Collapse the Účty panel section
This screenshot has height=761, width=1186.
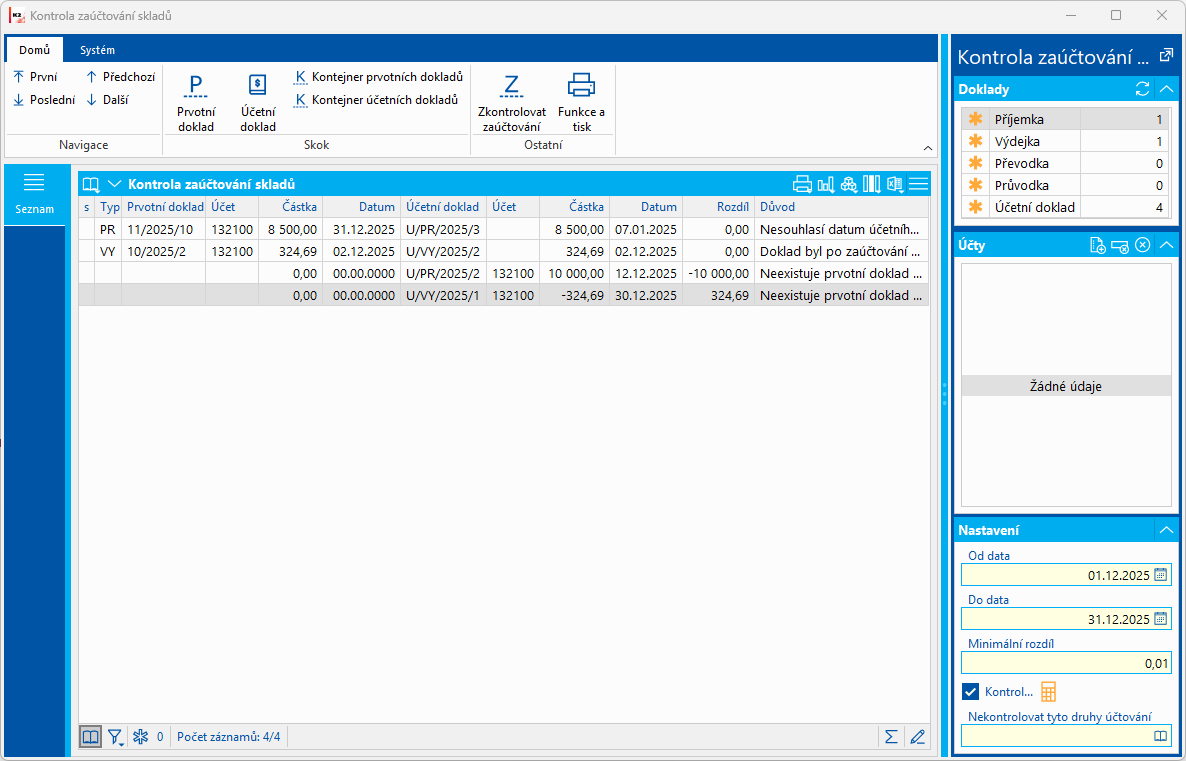1166,245
